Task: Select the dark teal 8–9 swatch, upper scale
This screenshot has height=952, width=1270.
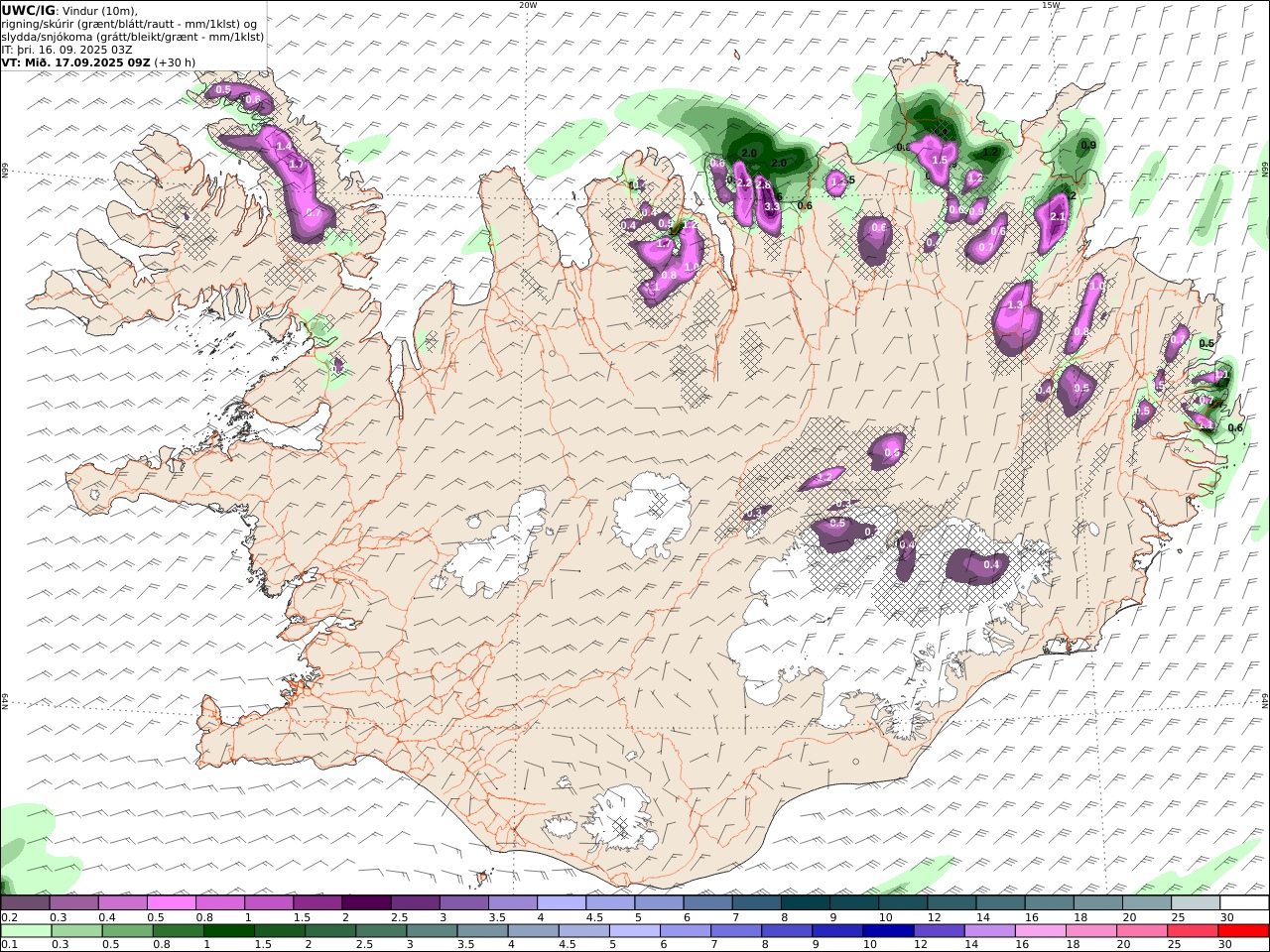Action: (805, 903)
